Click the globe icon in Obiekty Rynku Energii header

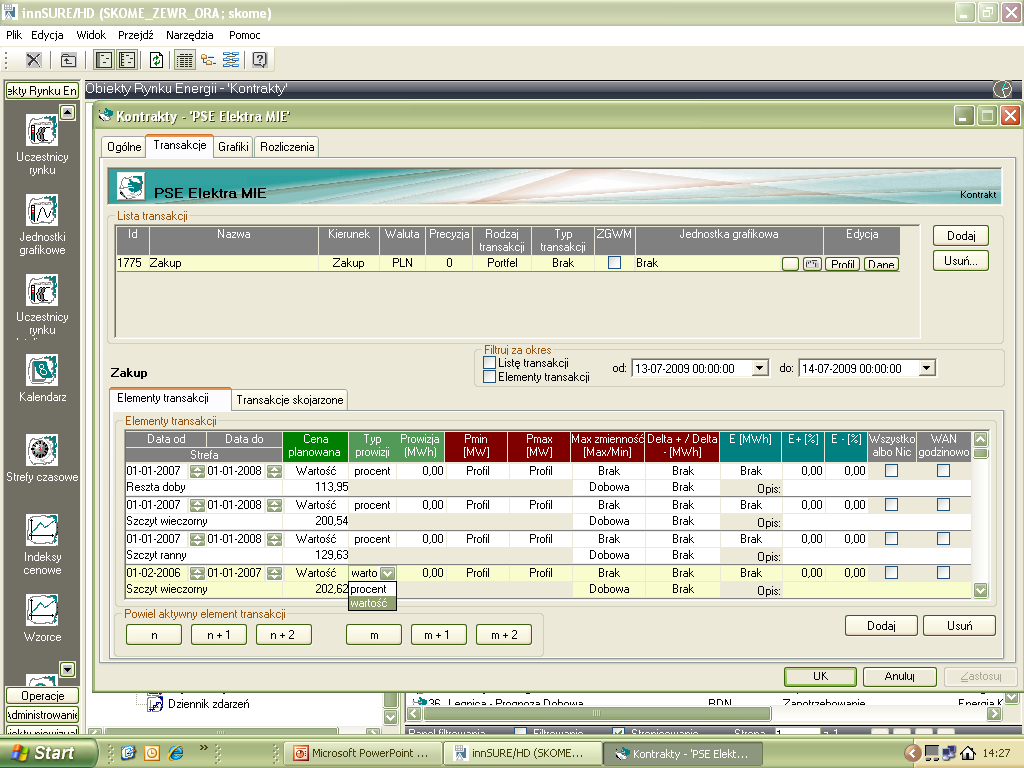1002,89
